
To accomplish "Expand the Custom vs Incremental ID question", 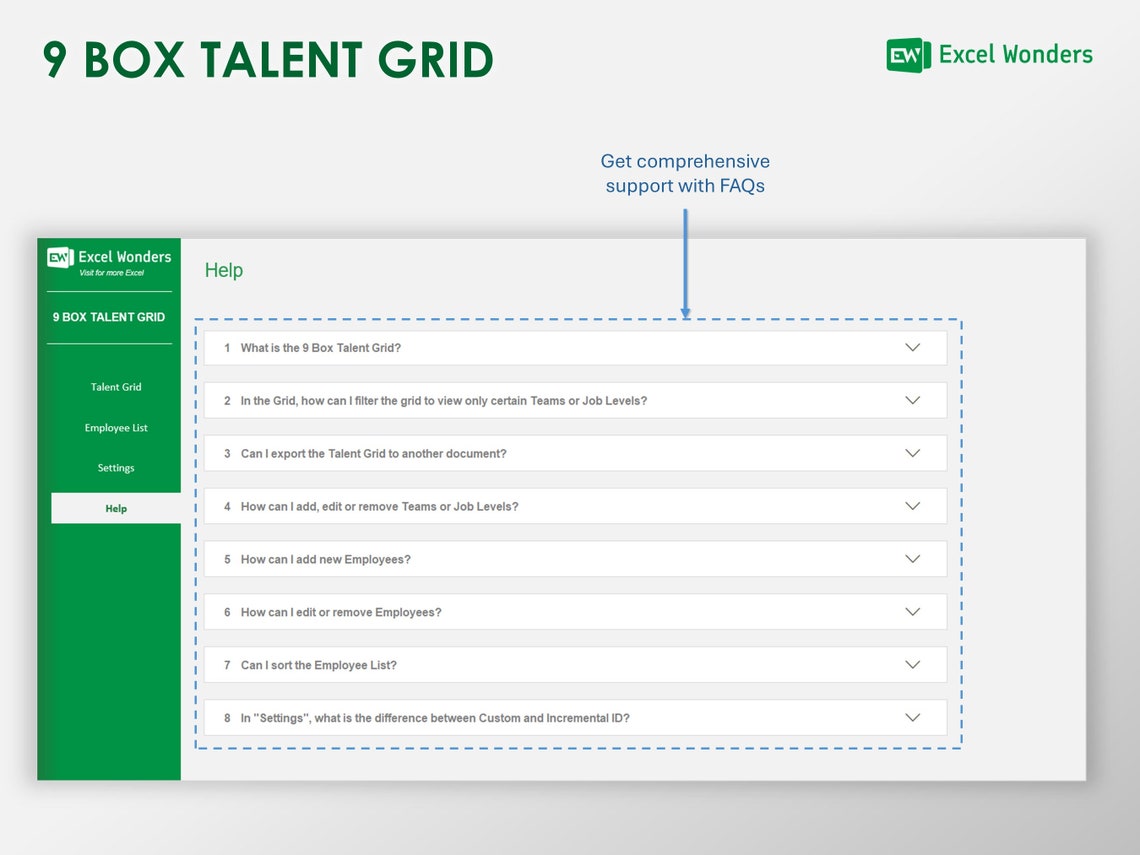I will click(x=575, y=717).
